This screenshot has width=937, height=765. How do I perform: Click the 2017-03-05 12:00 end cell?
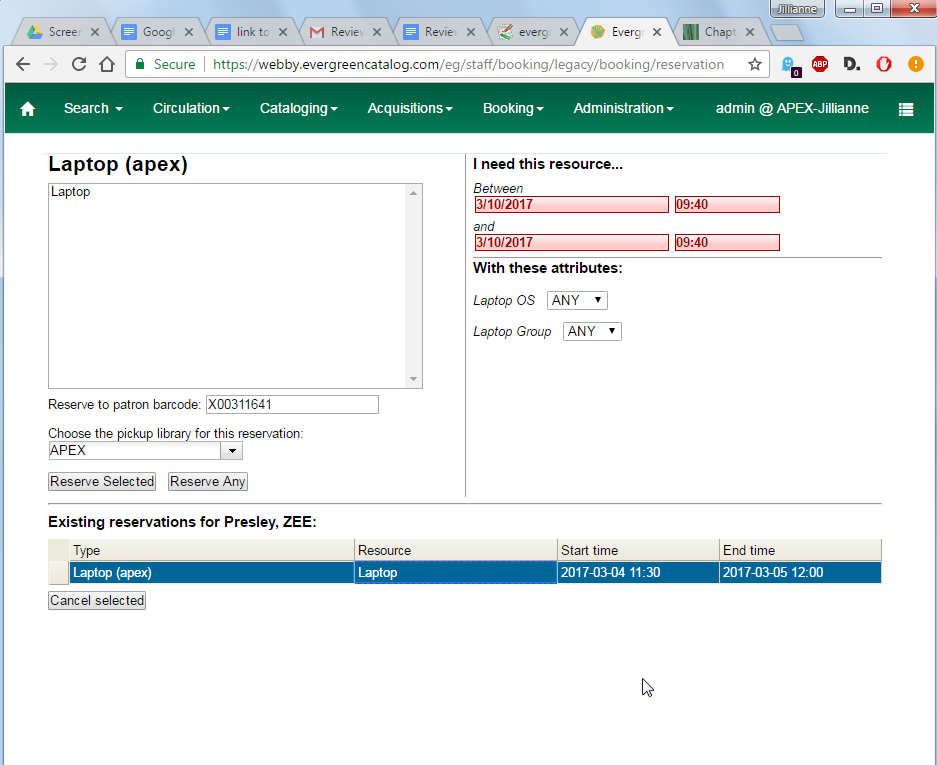coord(800,573)
